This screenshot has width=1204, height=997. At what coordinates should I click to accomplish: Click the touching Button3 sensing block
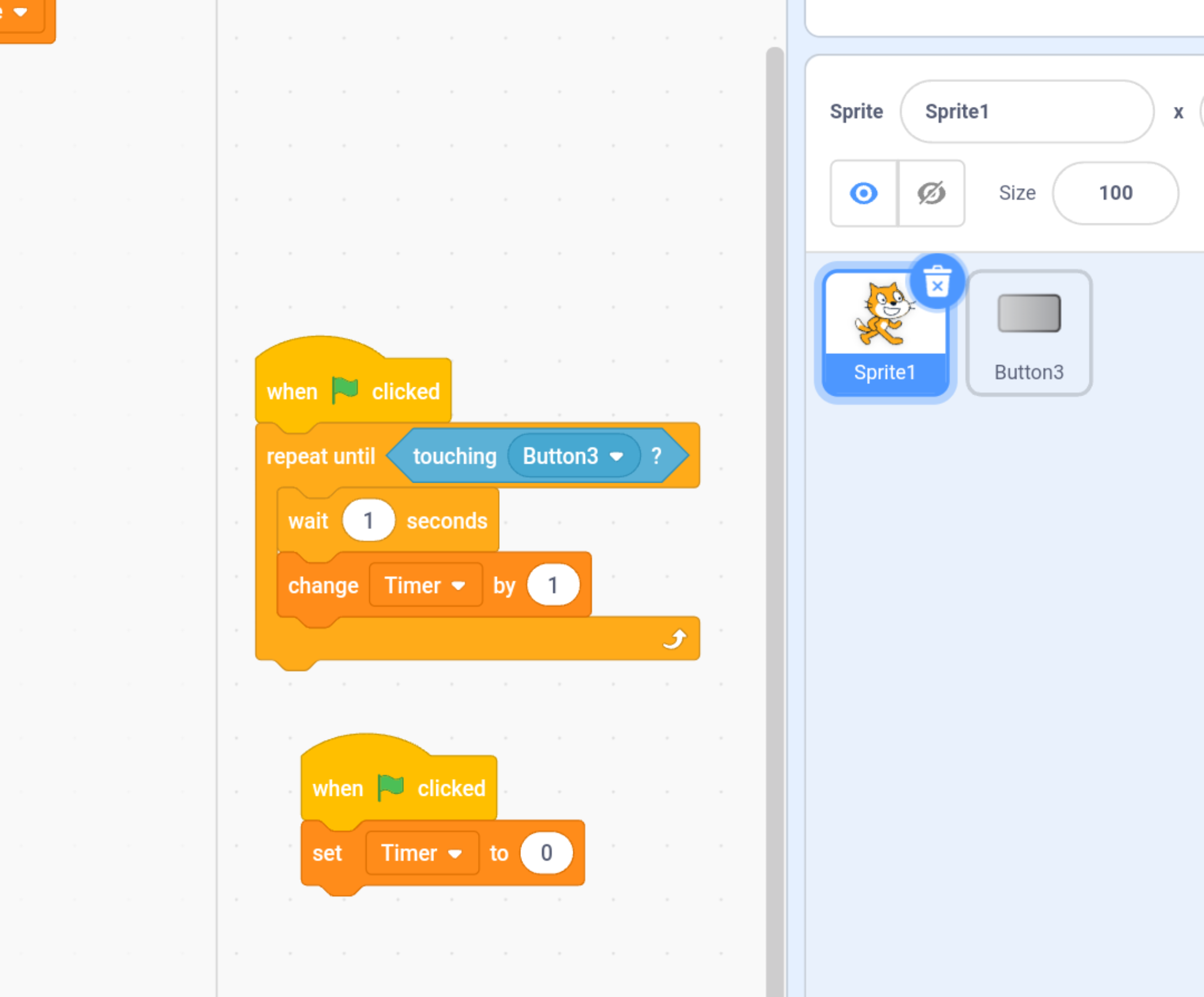454,457
